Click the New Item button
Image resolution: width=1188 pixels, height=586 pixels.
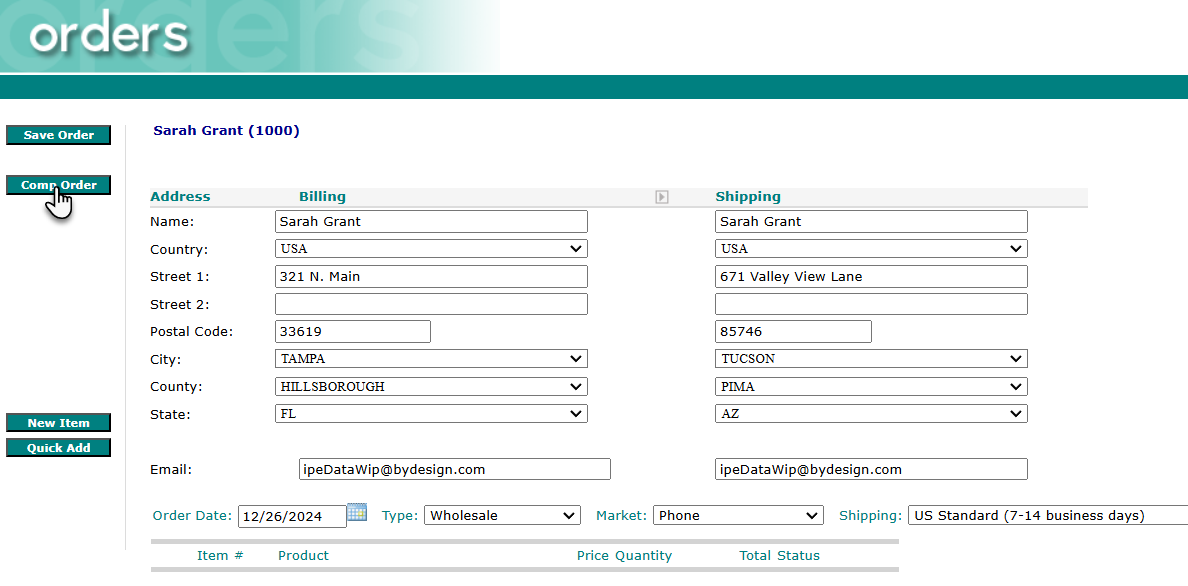[58, 423]
